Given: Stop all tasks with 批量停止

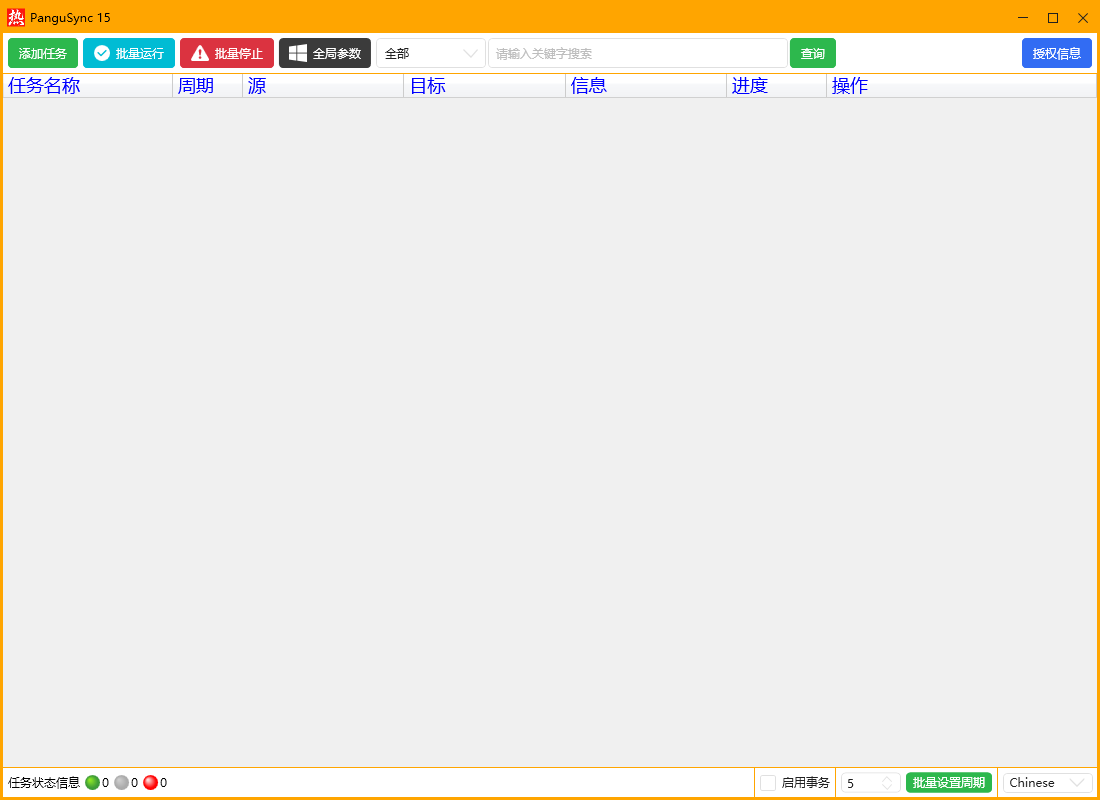Looking at the screenshot, I should click(227, 53).
